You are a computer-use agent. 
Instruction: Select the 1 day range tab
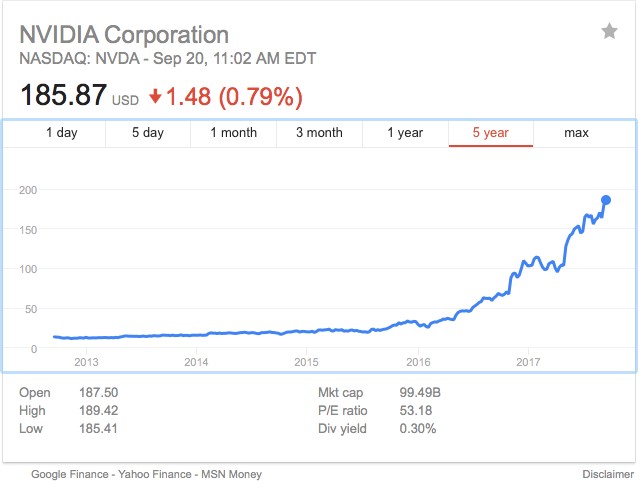(x=61, y=133)
